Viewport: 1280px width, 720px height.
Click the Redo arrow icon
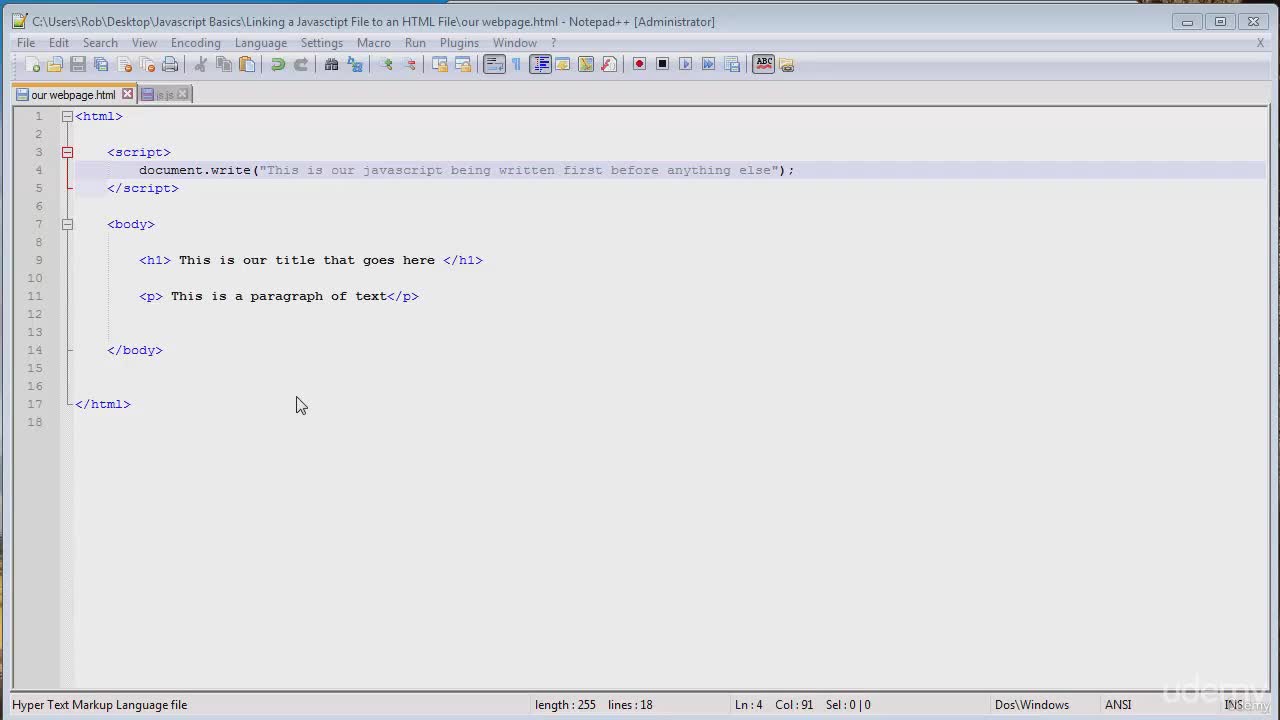[x=301, y=64]
